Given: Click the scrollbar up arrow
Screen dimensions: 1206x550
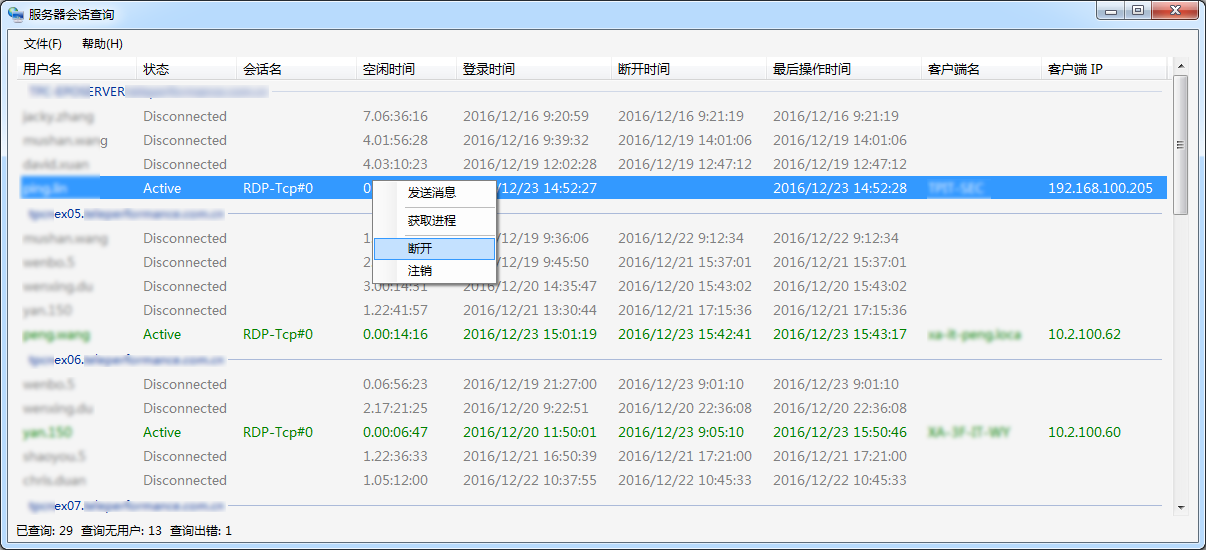Looking at the screenshot, I should click(x=1181, y=68).
